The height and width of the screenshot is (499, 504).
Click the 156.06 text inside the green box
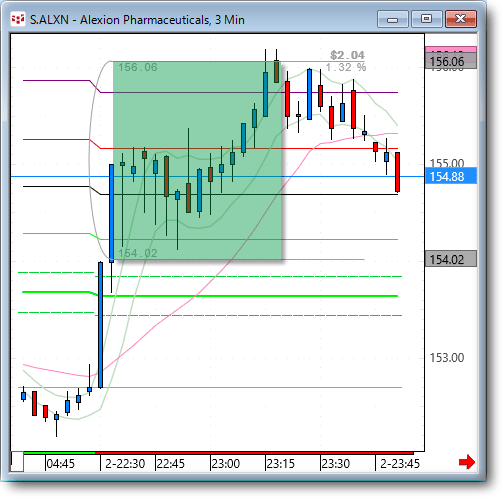[x=138, y=67]
